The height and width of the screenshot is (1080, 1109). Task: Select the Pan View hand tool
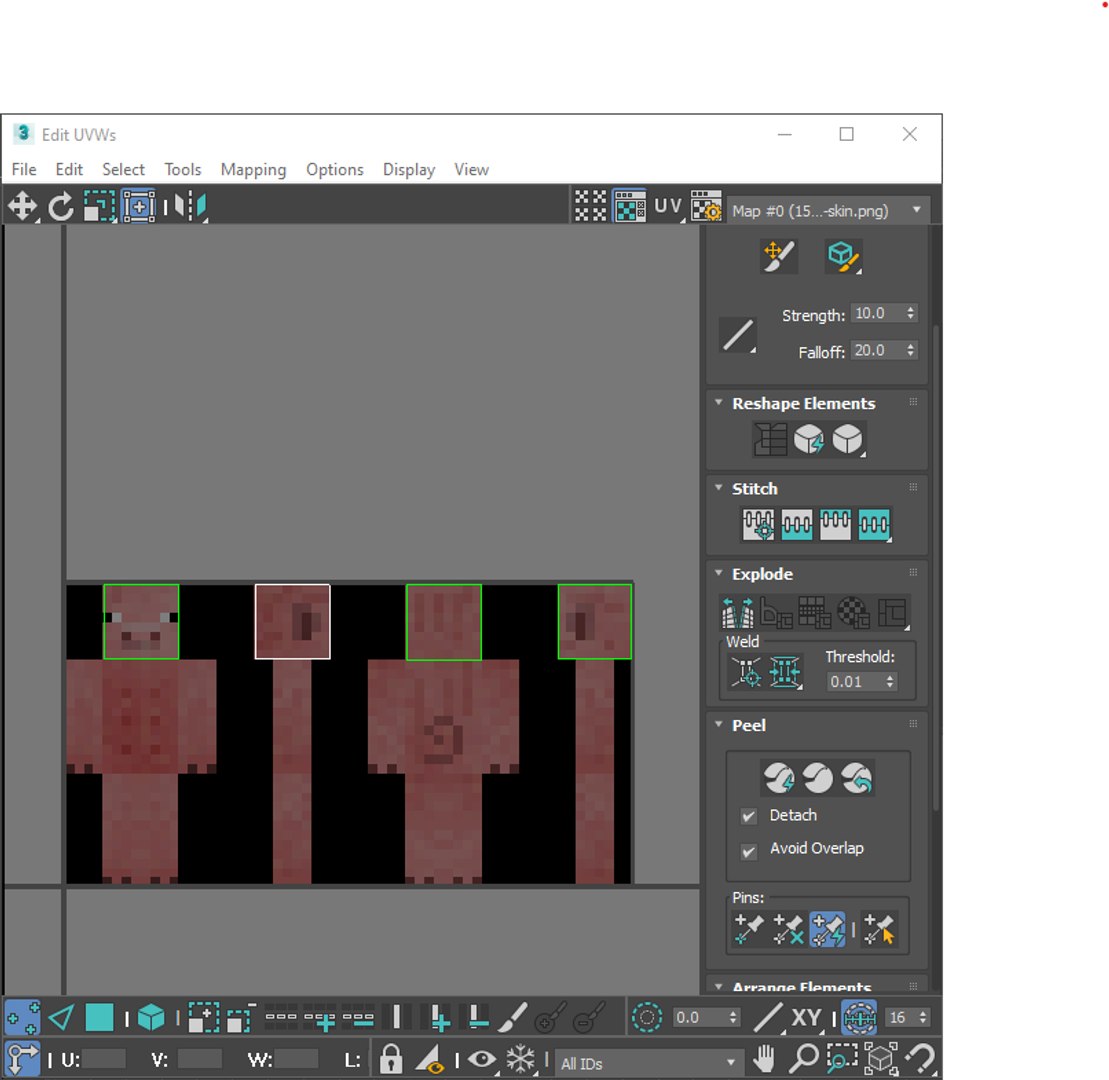(x=764, y=1059)
